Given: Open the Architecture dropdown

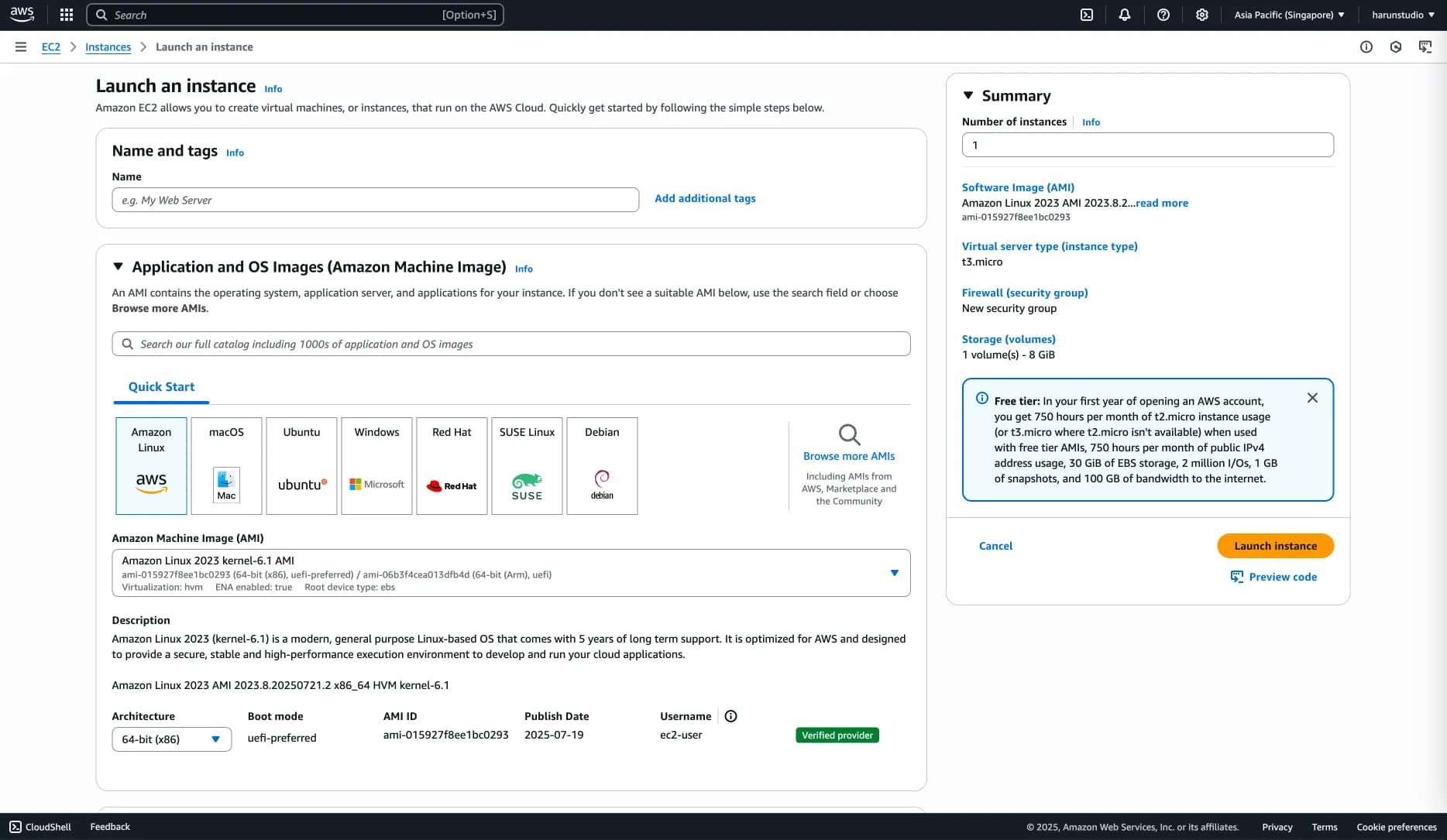Looking at the screenshot, I should pyautogui.click(x=171, y=739).
